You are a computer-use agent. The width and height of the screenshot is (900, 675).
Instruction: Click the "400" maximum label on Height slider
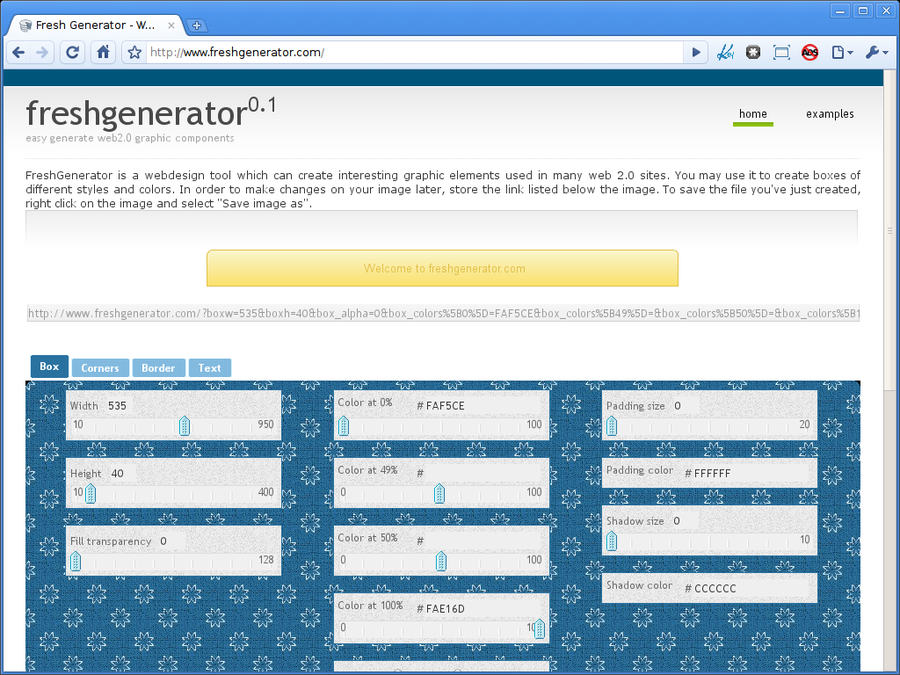coord(266,492)
